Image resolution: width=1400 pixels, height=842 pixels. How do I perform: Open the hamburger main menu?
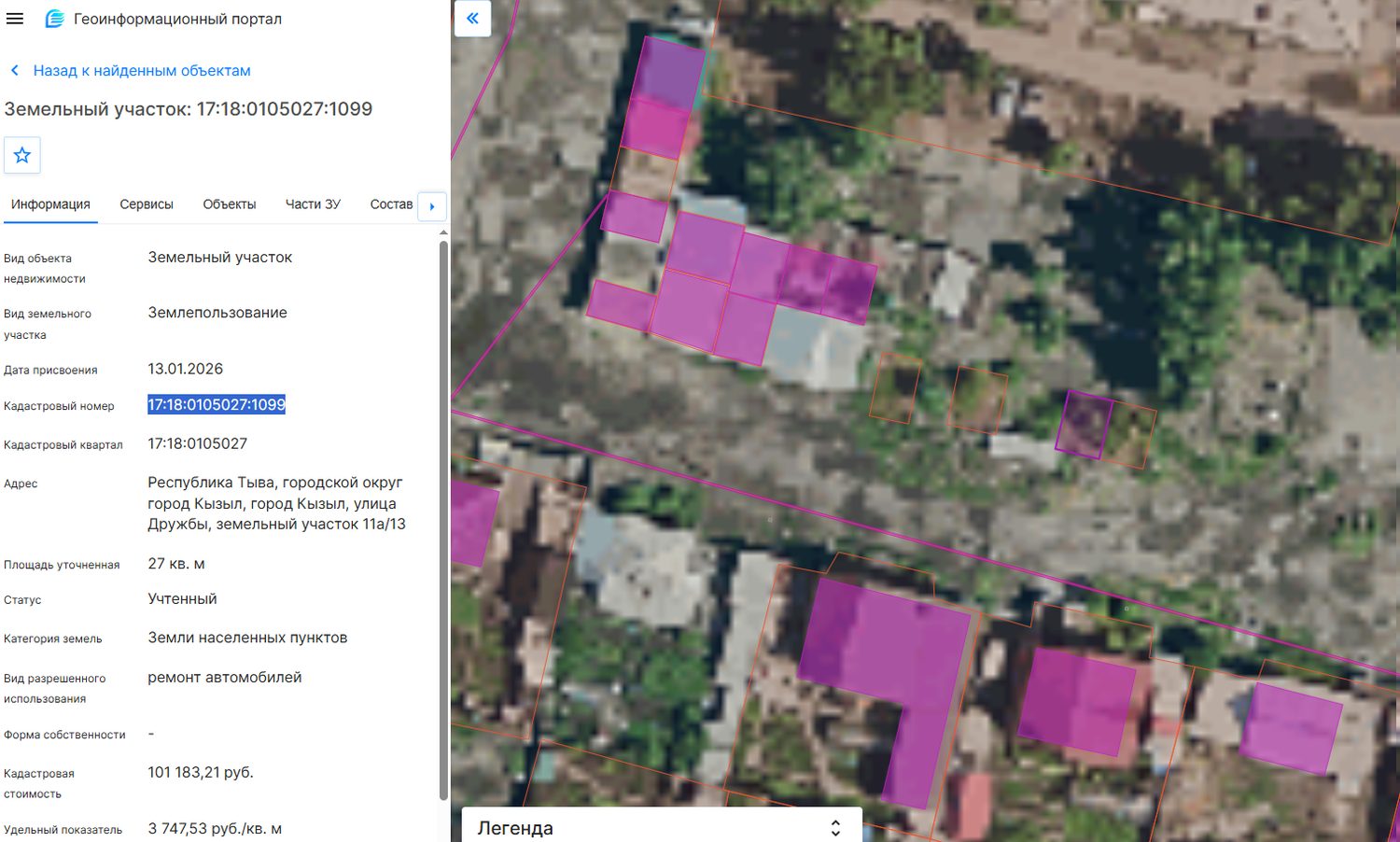pyautogui.click(x=15, y=19)
